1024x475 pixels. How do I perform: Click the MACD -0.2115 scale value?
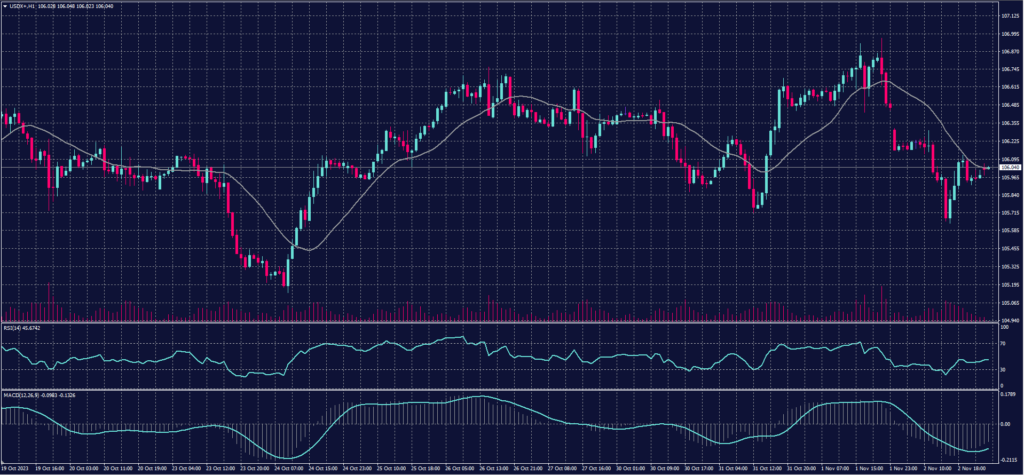pyautogui.click(x=1009, y=458)
